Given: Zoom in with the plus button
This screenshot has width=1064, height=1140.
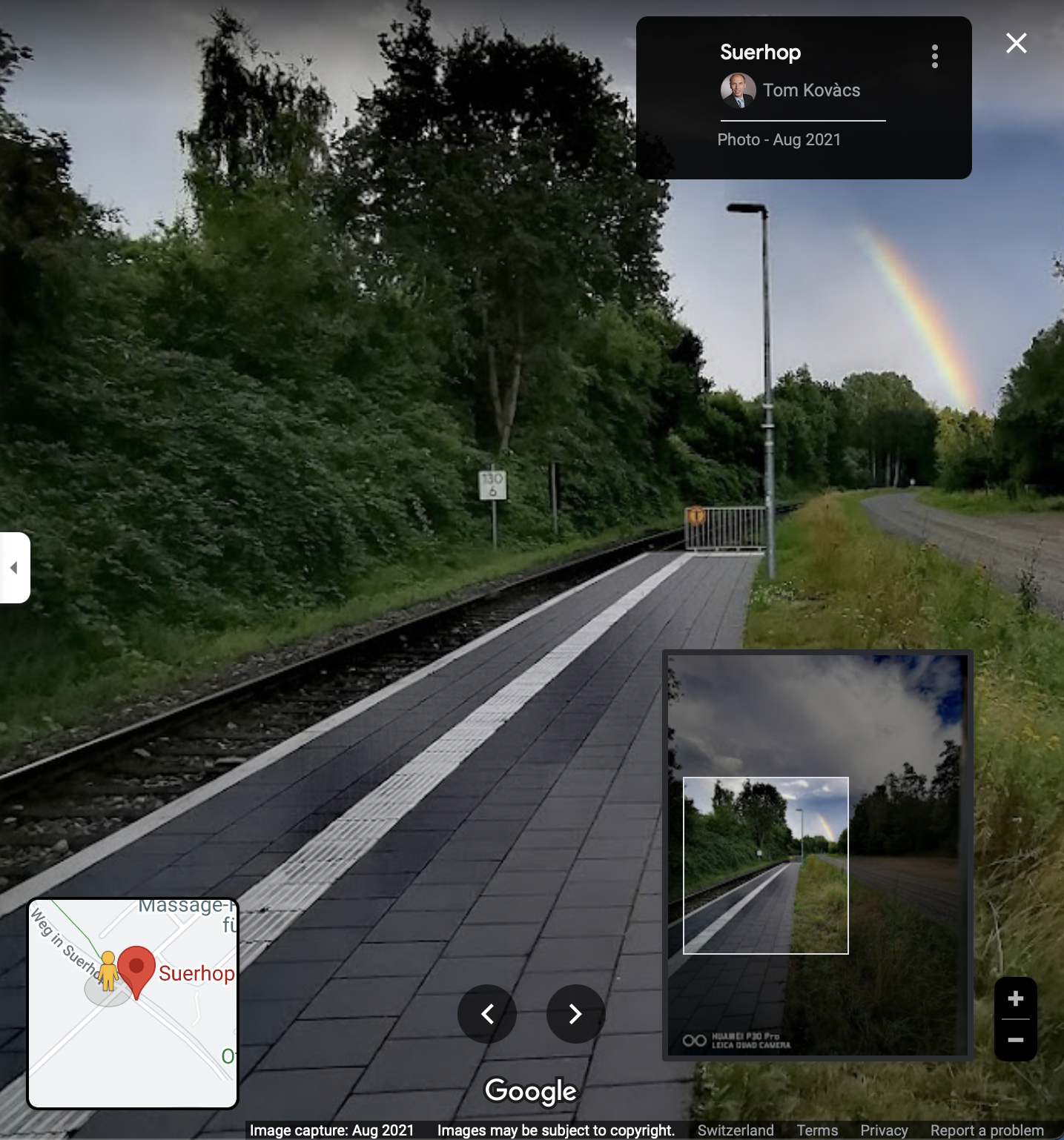Looking at the screenshot, I should point(1015,998).
